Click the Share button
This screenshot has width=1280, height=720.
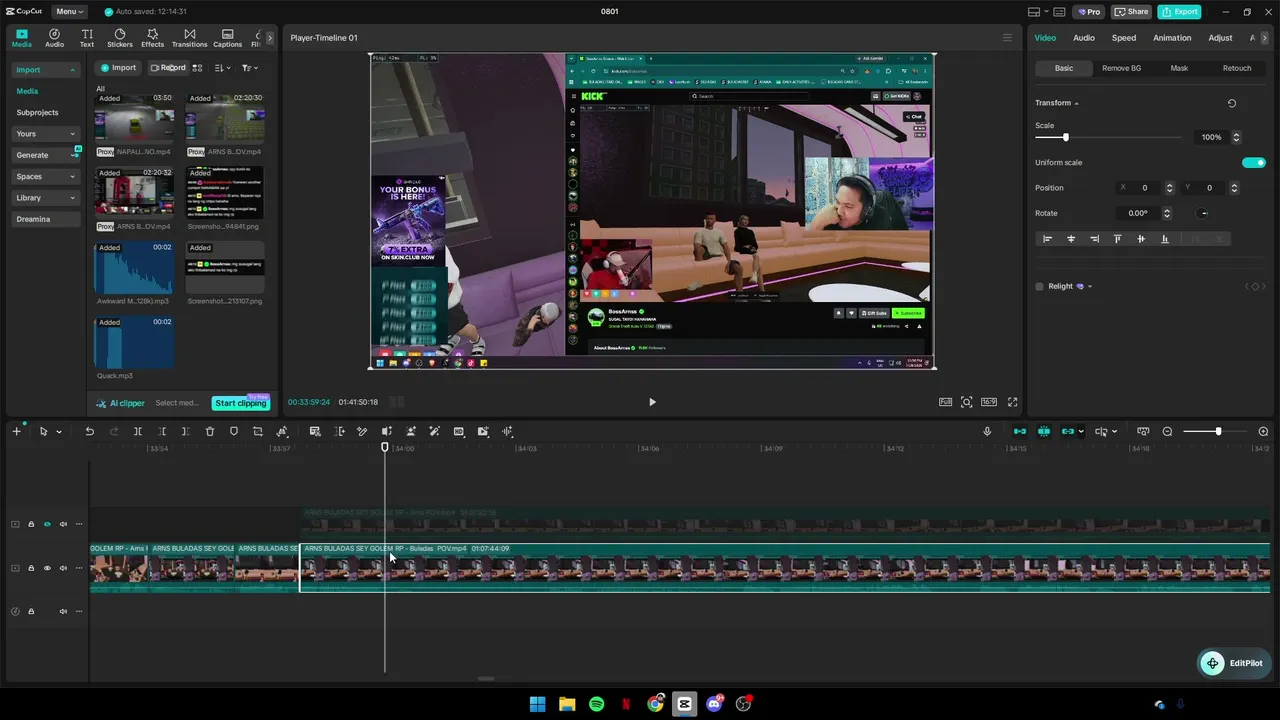pos(1132,12)
